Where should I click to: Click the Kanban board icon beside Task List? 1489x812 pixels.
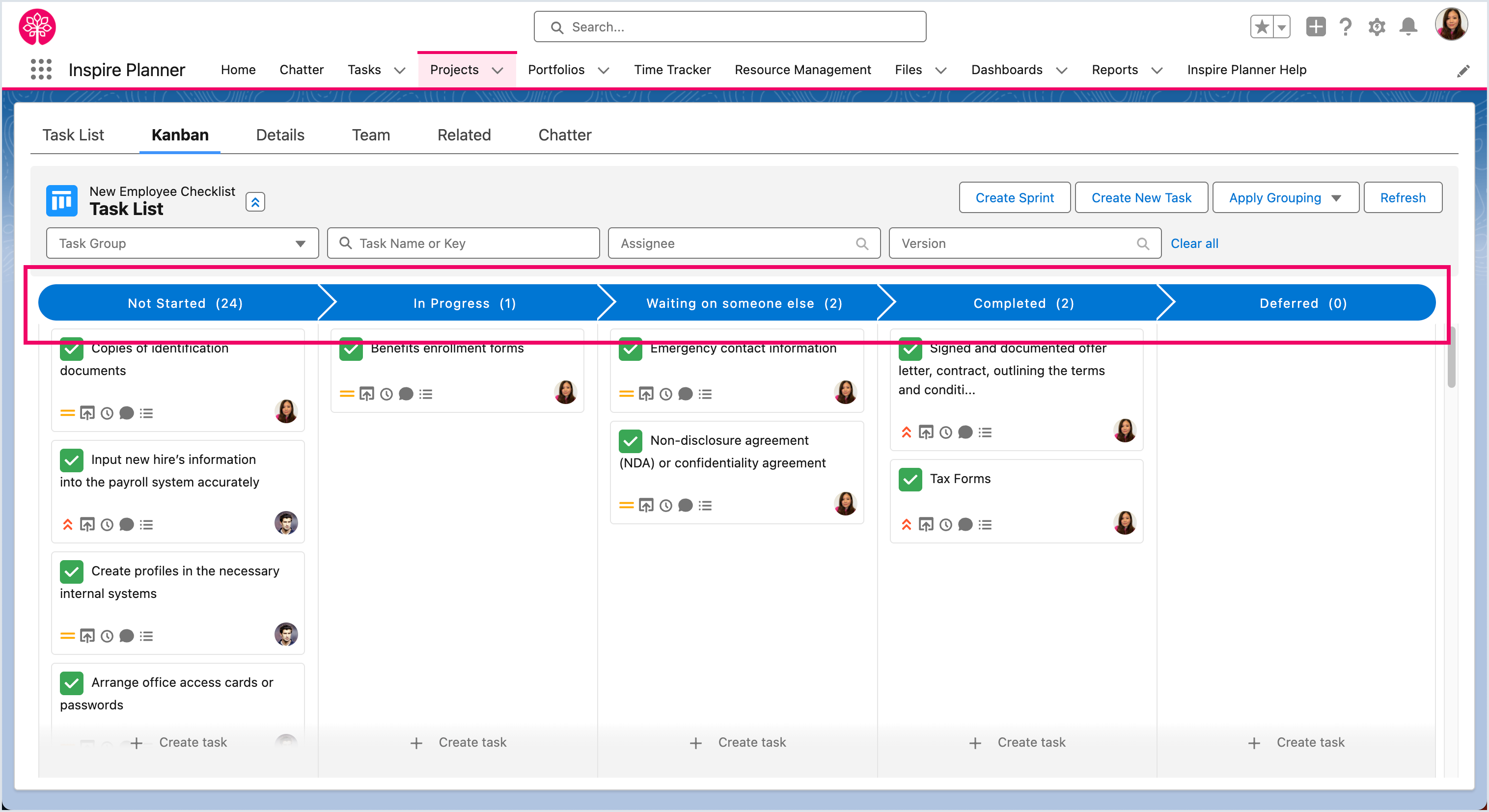click(x=61, y=200)
